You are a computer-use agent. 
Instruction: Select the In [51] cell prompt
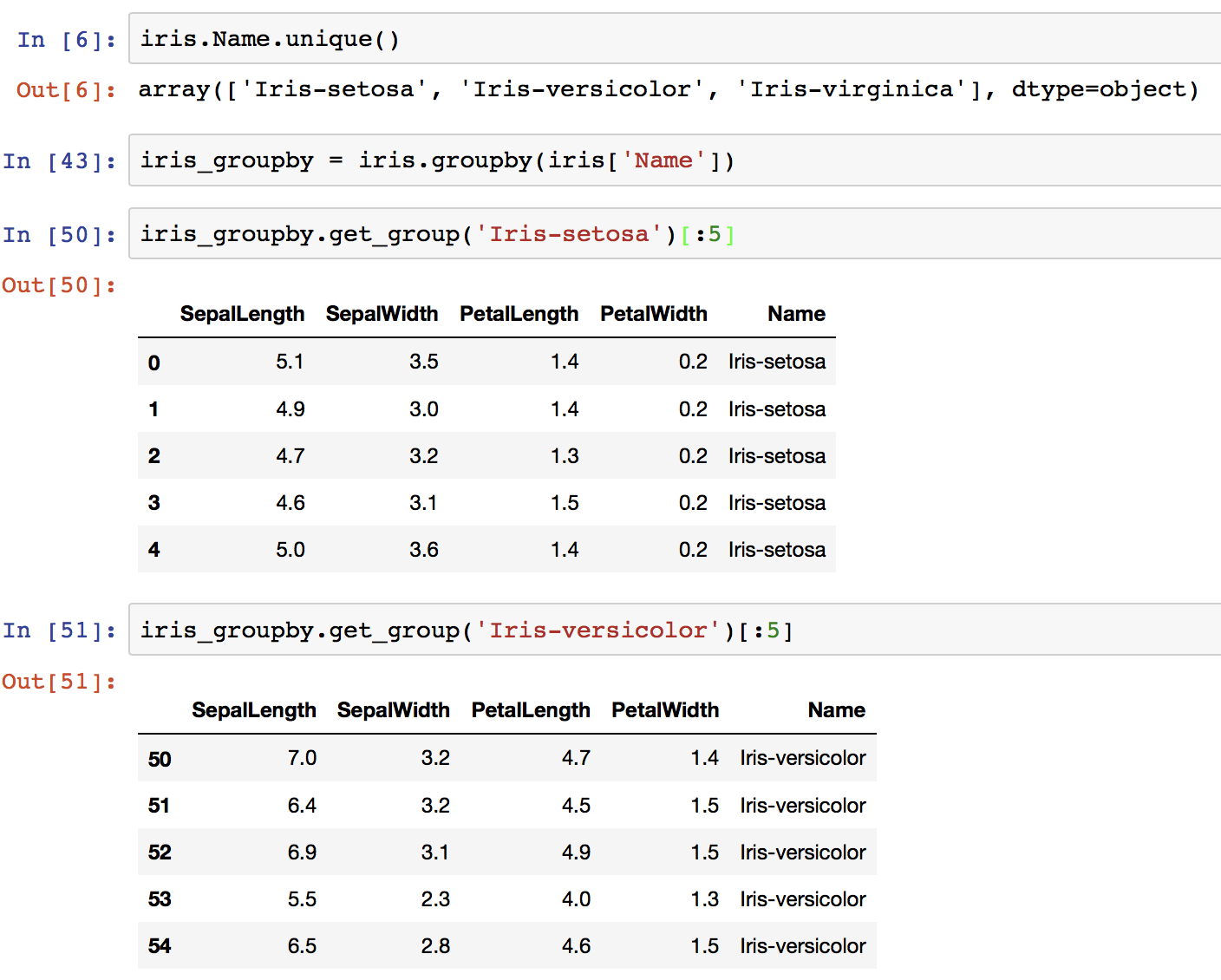[60, 630]
